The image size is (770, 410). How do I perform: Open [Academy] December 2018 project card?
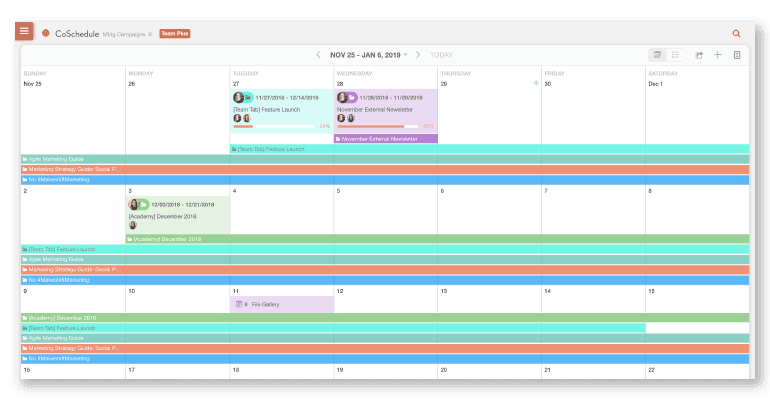coord(178,215)
